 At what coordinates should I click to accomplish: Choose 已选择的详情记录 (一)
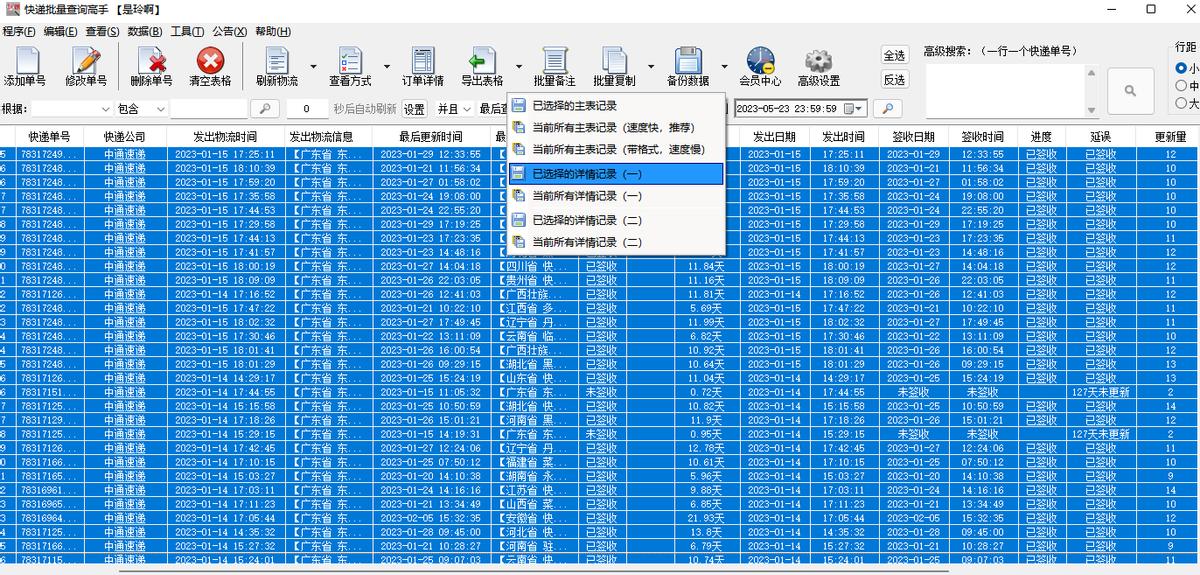[615, 174]
